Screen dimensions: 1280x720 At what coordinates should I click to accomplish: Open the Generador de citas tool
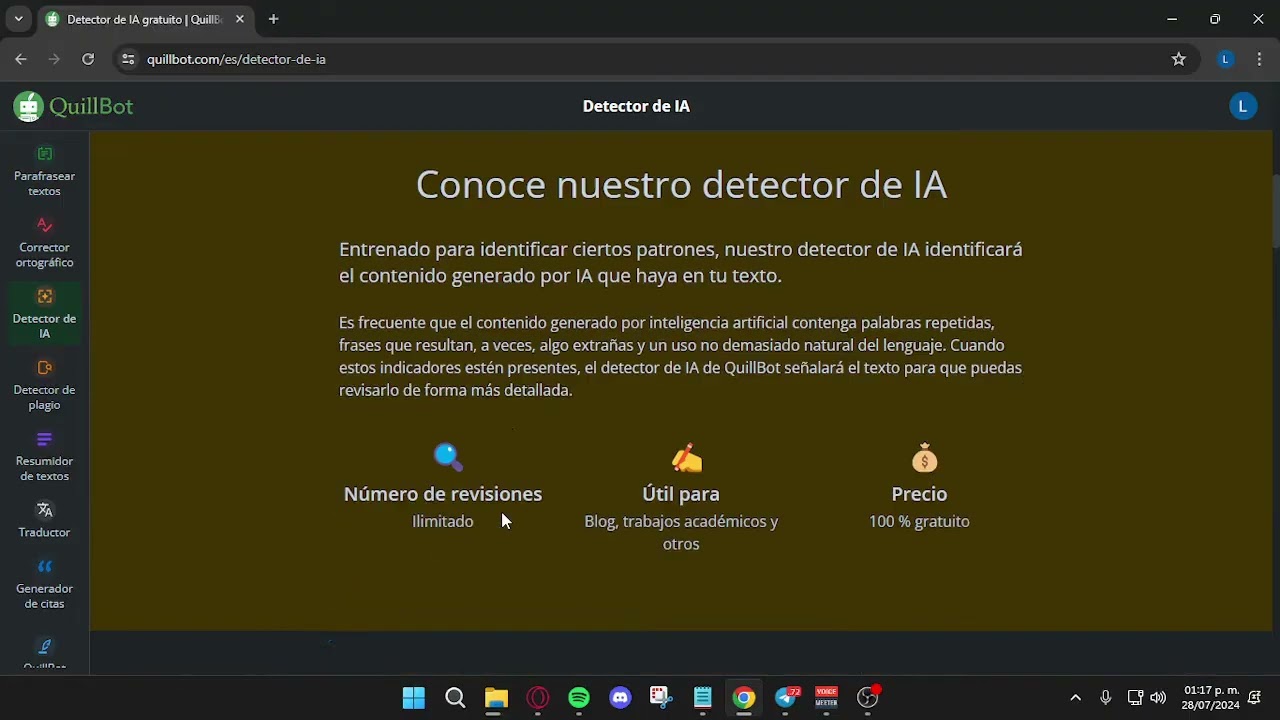point(44,583)
